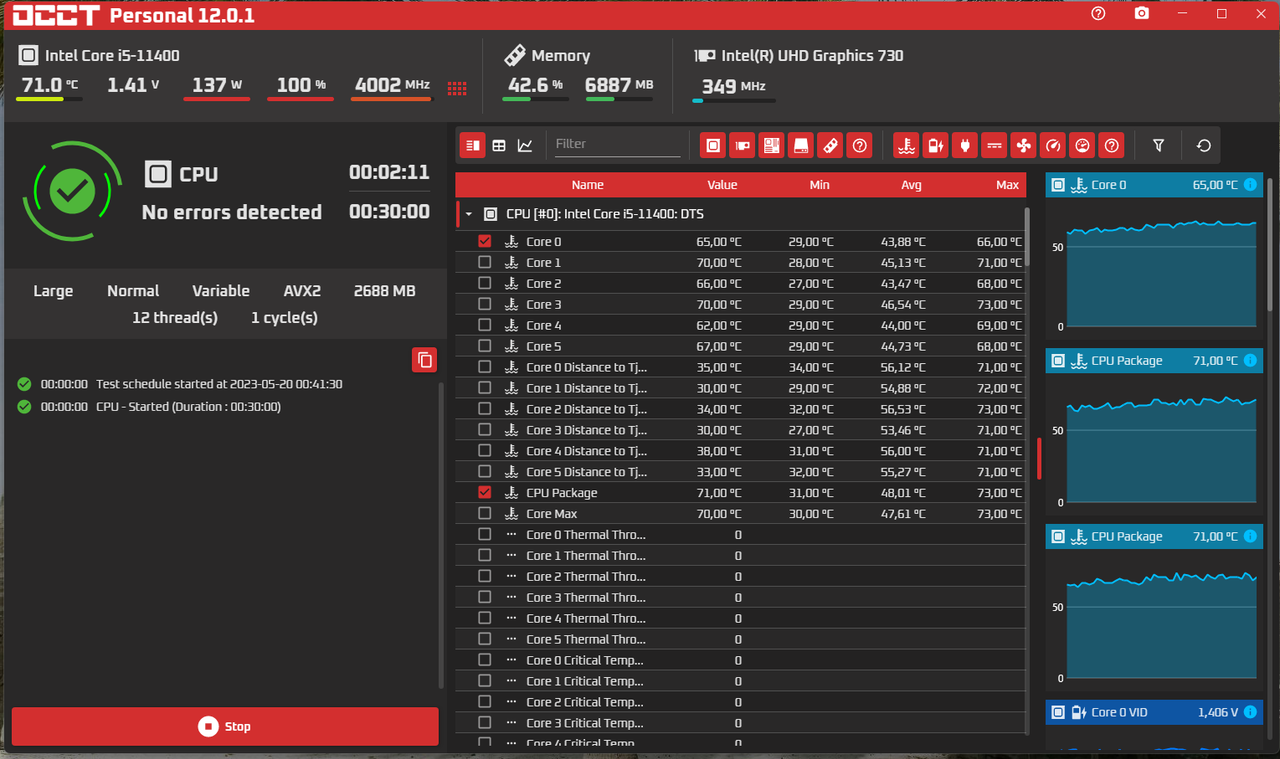
Task: Click the Core 2 Thermal Thro... row name
Action: click(x=586, y=576)
